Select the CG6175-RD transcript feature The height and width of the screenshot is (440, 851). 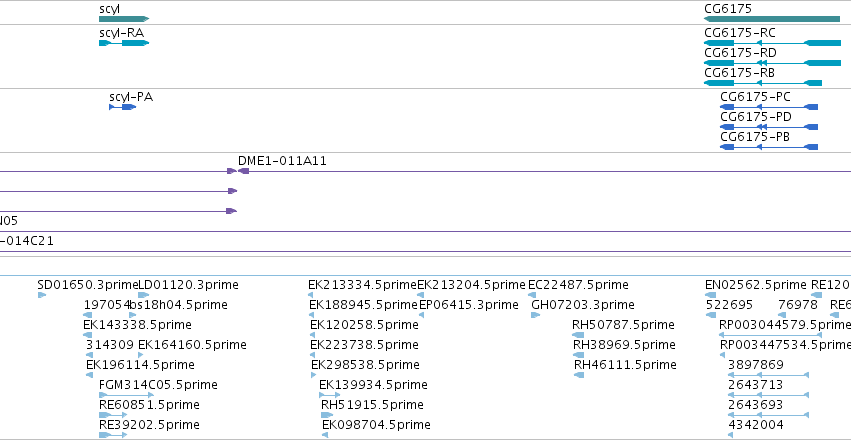pos(772,63)
